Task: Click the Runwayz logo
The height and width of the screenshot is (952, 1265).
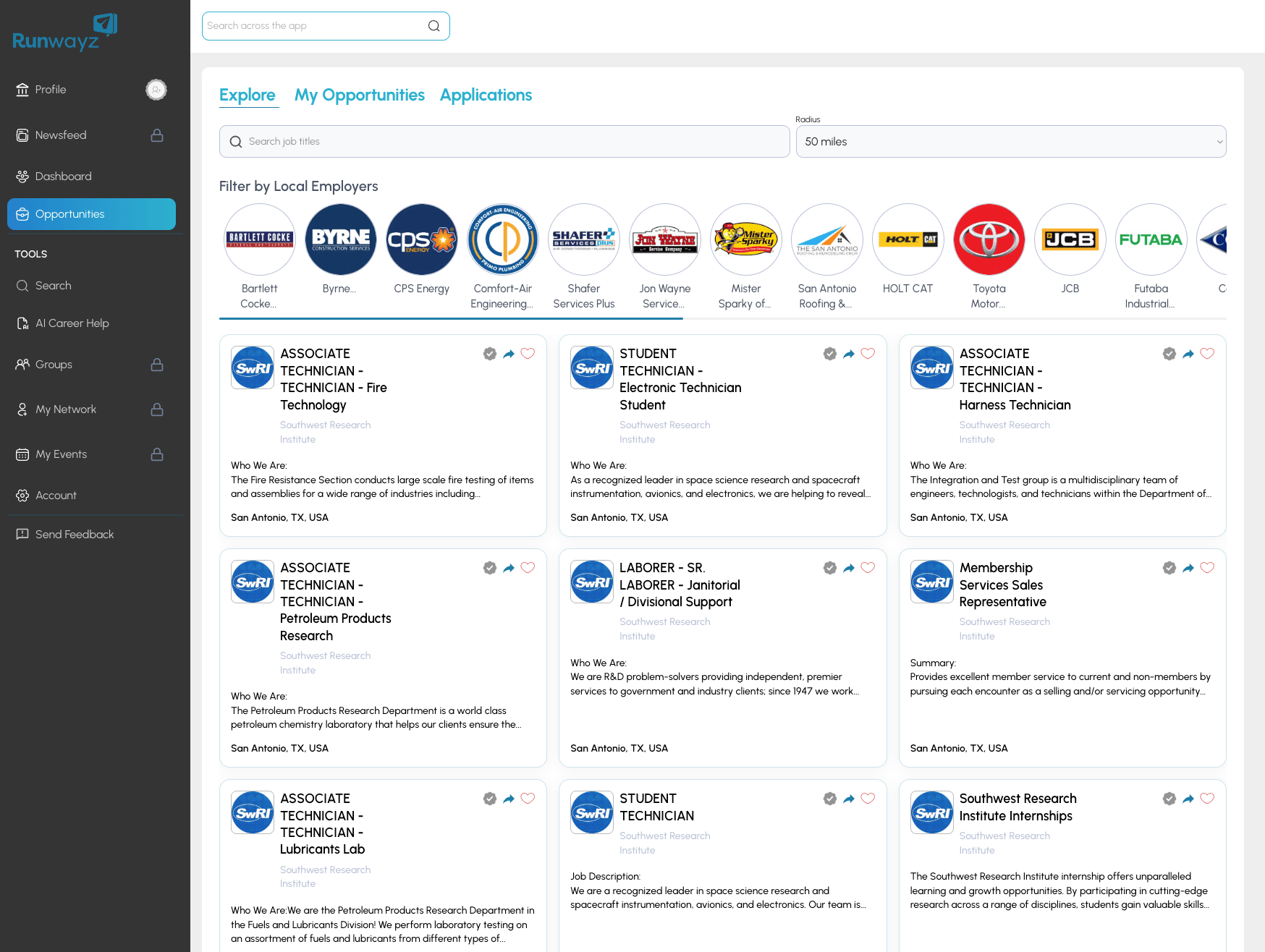Action: click(64, 33)
